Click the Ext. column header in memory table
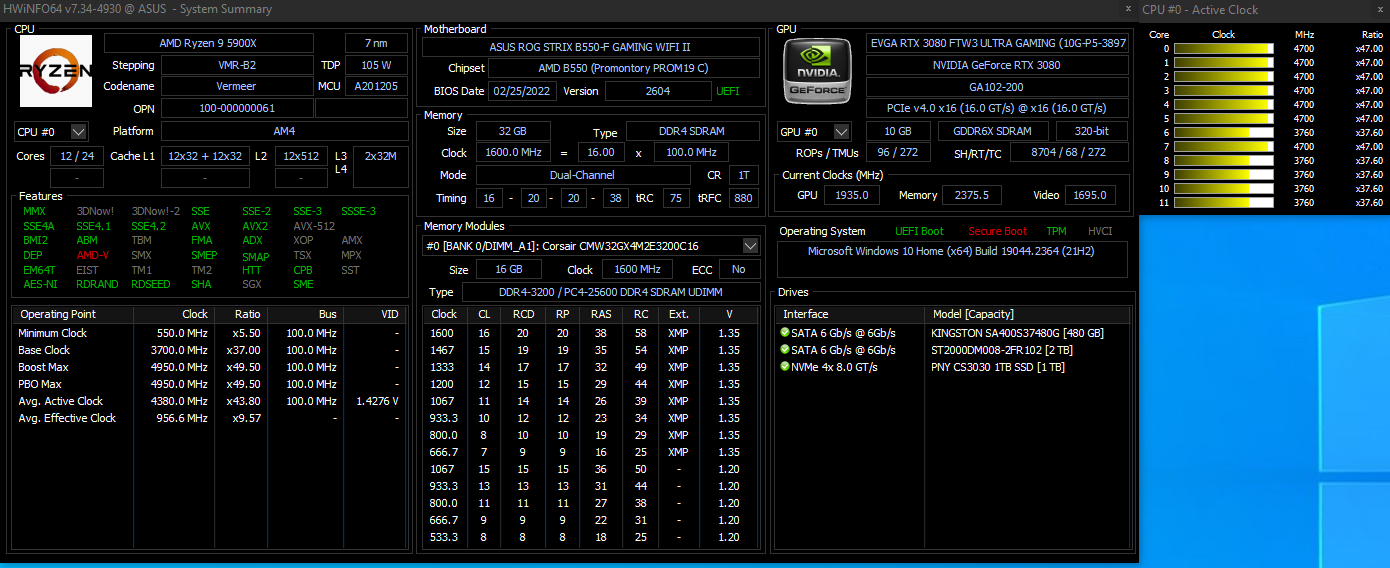The width and height of the screenshot is (1390, 568). point(678,314)
